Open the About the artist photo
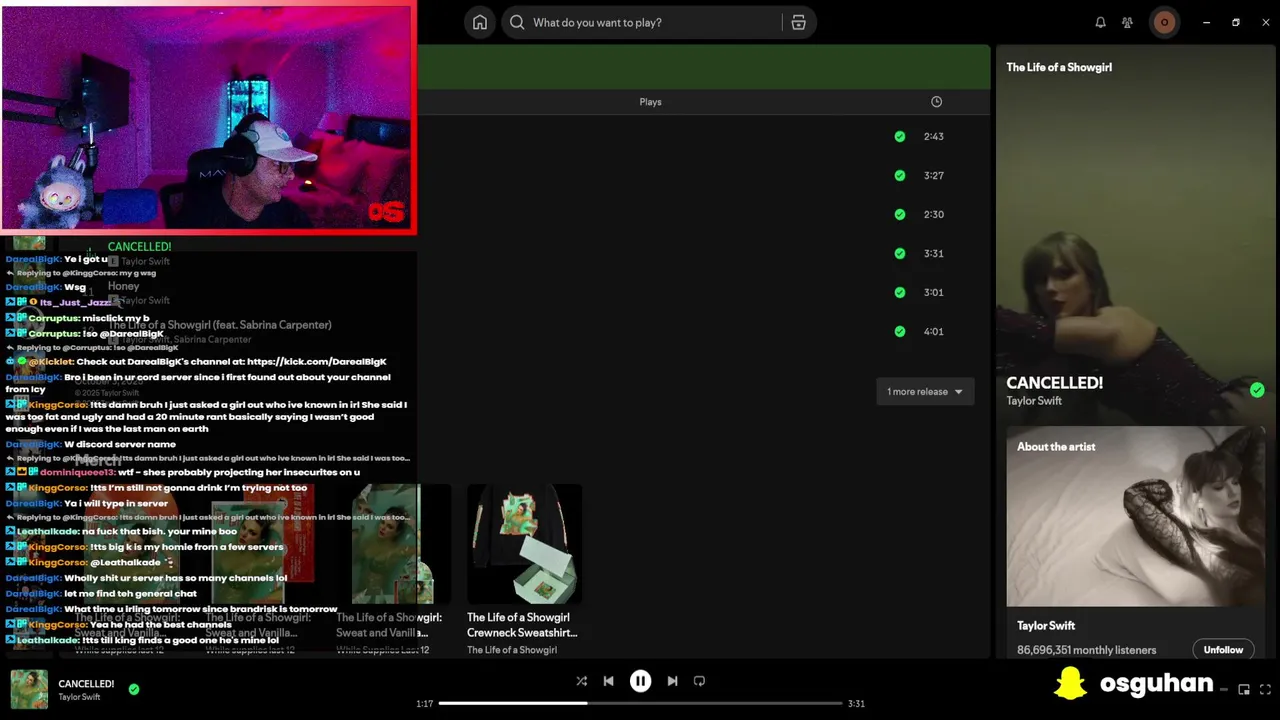Screen dimensions: 1280x720 (x=1135, y=516)
